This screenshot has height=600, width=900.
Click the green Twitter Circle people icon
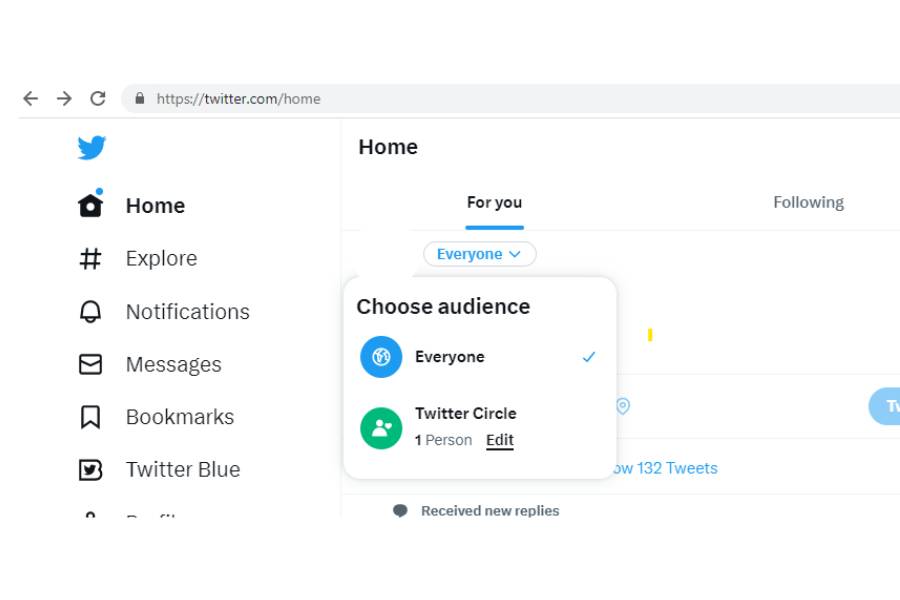(x=381, y=428)
